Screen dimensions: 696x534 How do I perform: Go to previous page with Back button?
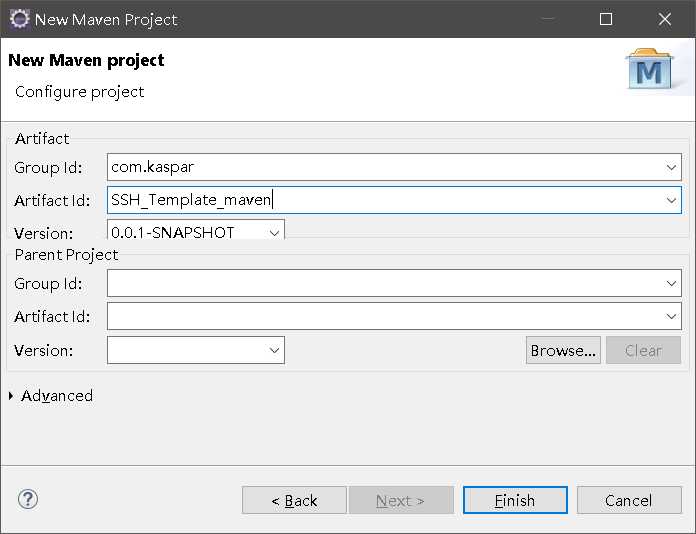pyautogui.click(x=294, y=500)
